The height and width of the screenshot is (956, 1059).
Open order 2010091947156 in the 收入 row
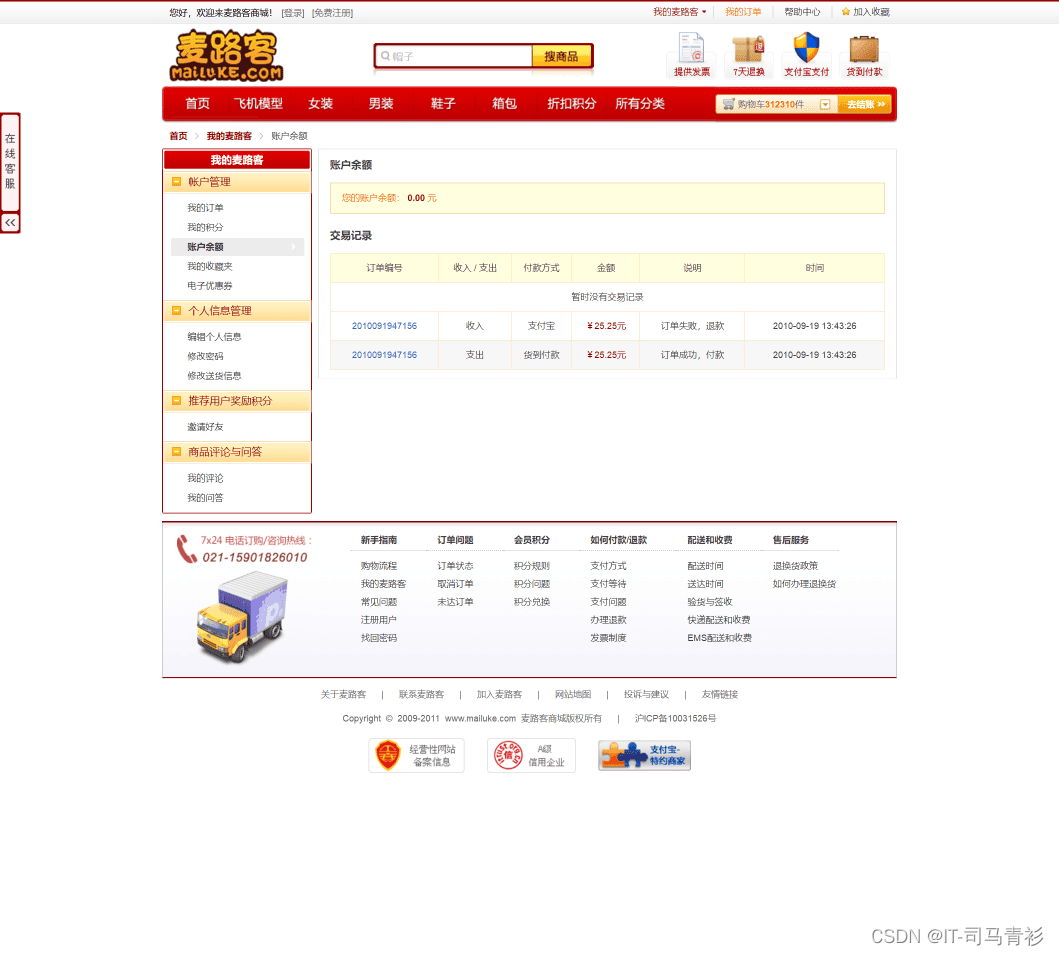384,326
